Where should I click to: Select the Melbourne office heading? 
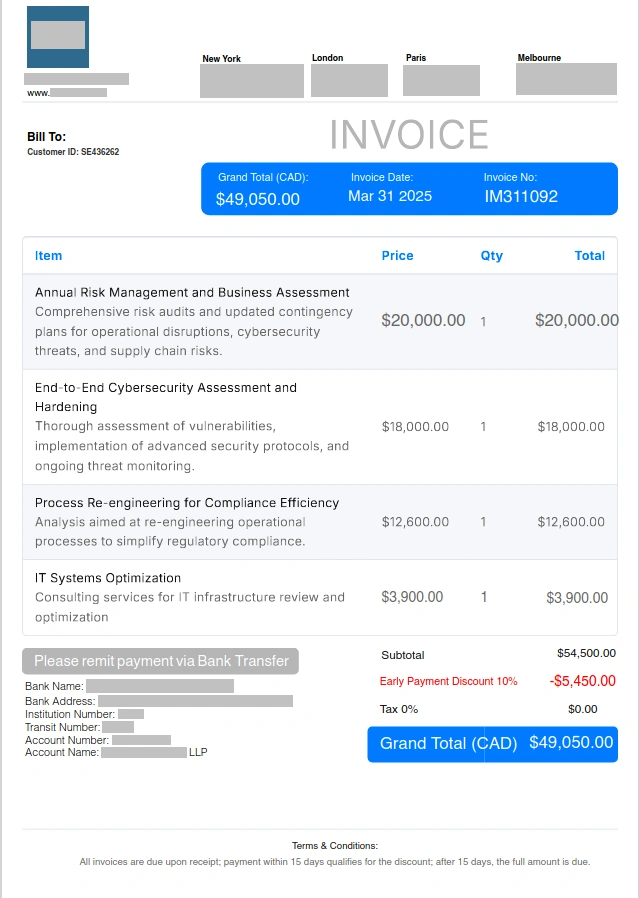click(539, 58)
